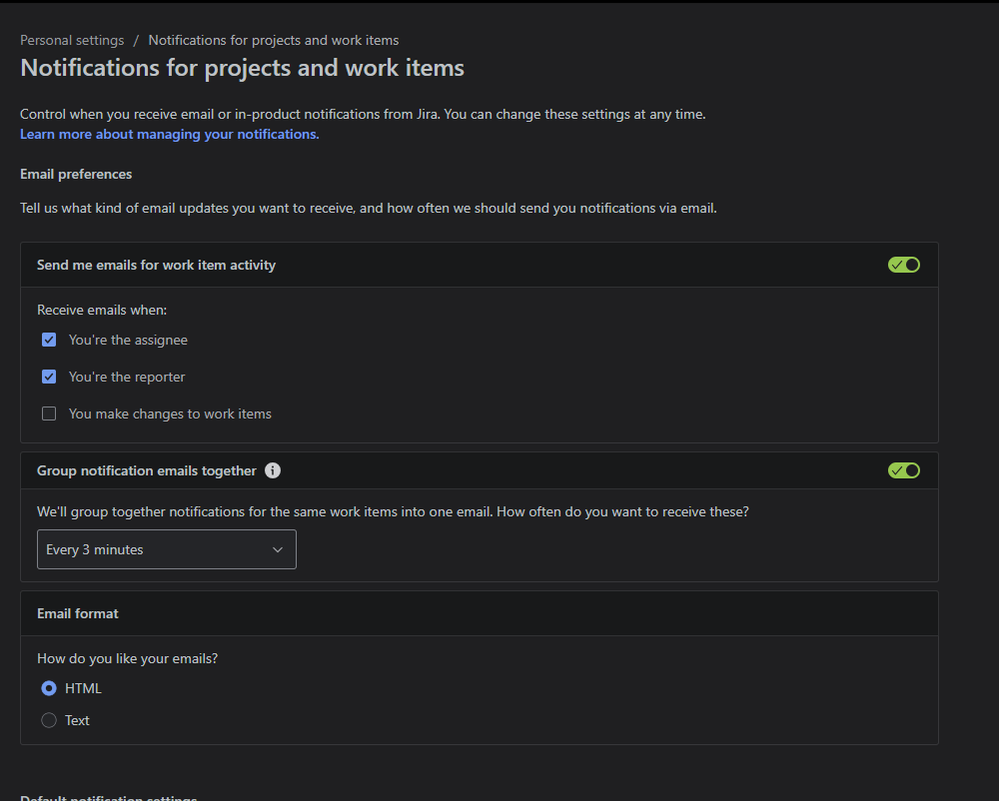The width and height of the screenshot is (999, 801).
Task: Uncheck 'You're the reporter'
Action: [x=49, y=376]
